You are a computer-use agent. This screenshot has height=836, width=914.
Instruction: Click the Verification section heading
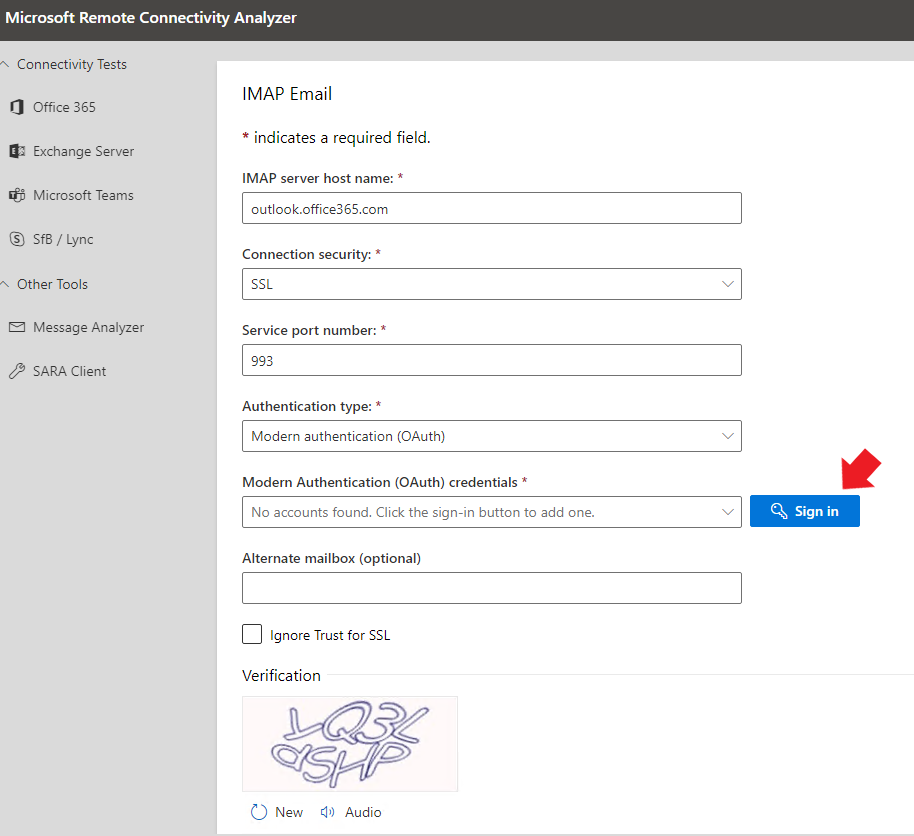[x=282, y=676]
